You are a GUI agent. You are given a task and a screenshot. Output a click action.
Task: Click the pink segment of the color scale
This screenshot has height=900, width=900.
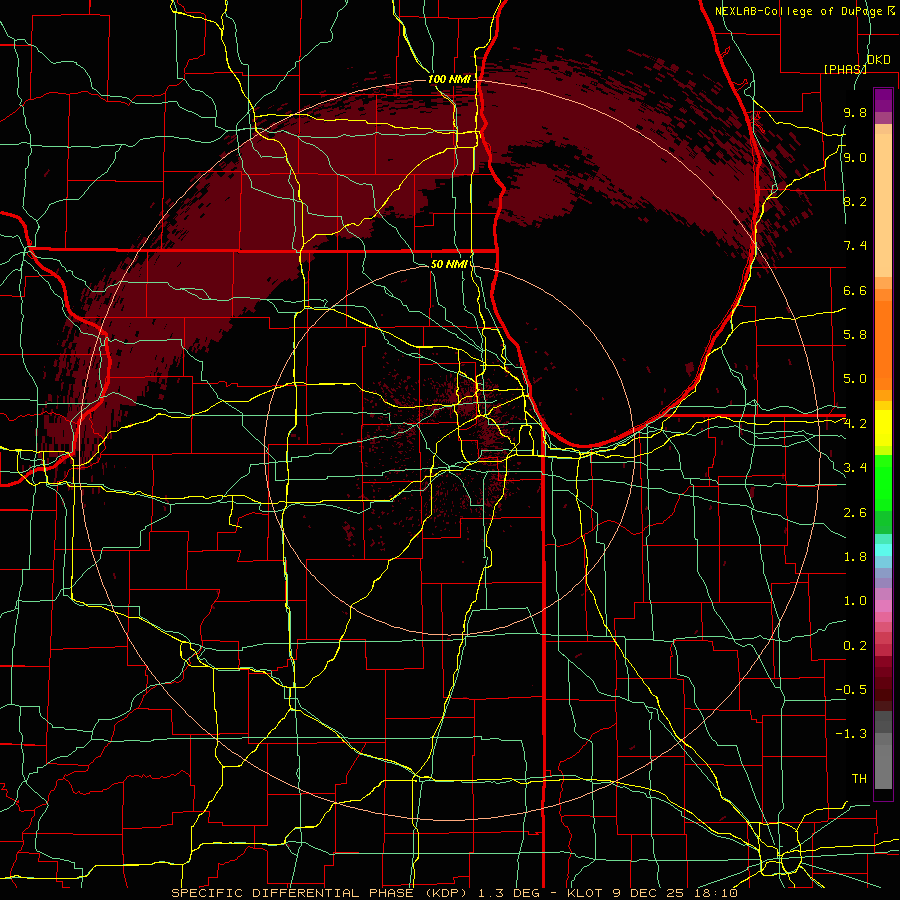pyautogui.click(x=883, y=606)
